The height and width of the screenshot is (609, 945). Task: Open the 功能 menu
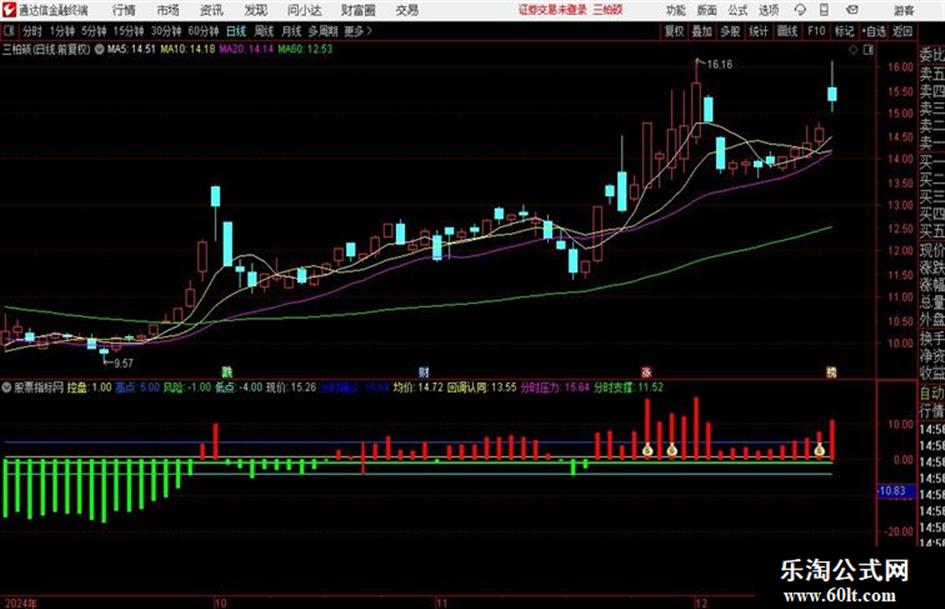click(676, 10)
